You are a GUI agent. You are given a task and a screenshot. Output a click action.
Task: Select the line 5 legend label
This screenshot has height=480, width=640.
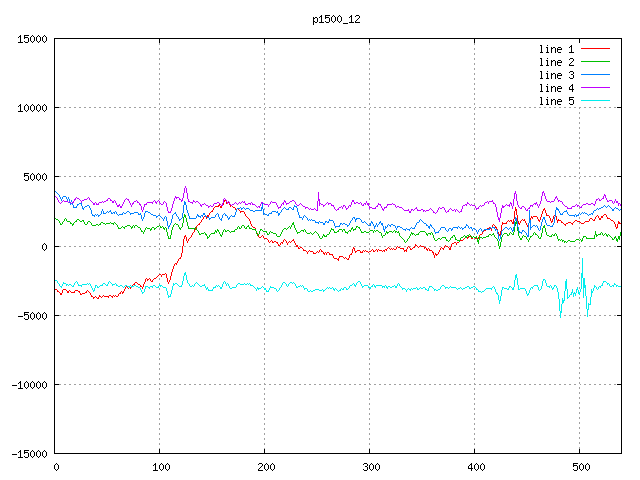(x=556, y=101)
